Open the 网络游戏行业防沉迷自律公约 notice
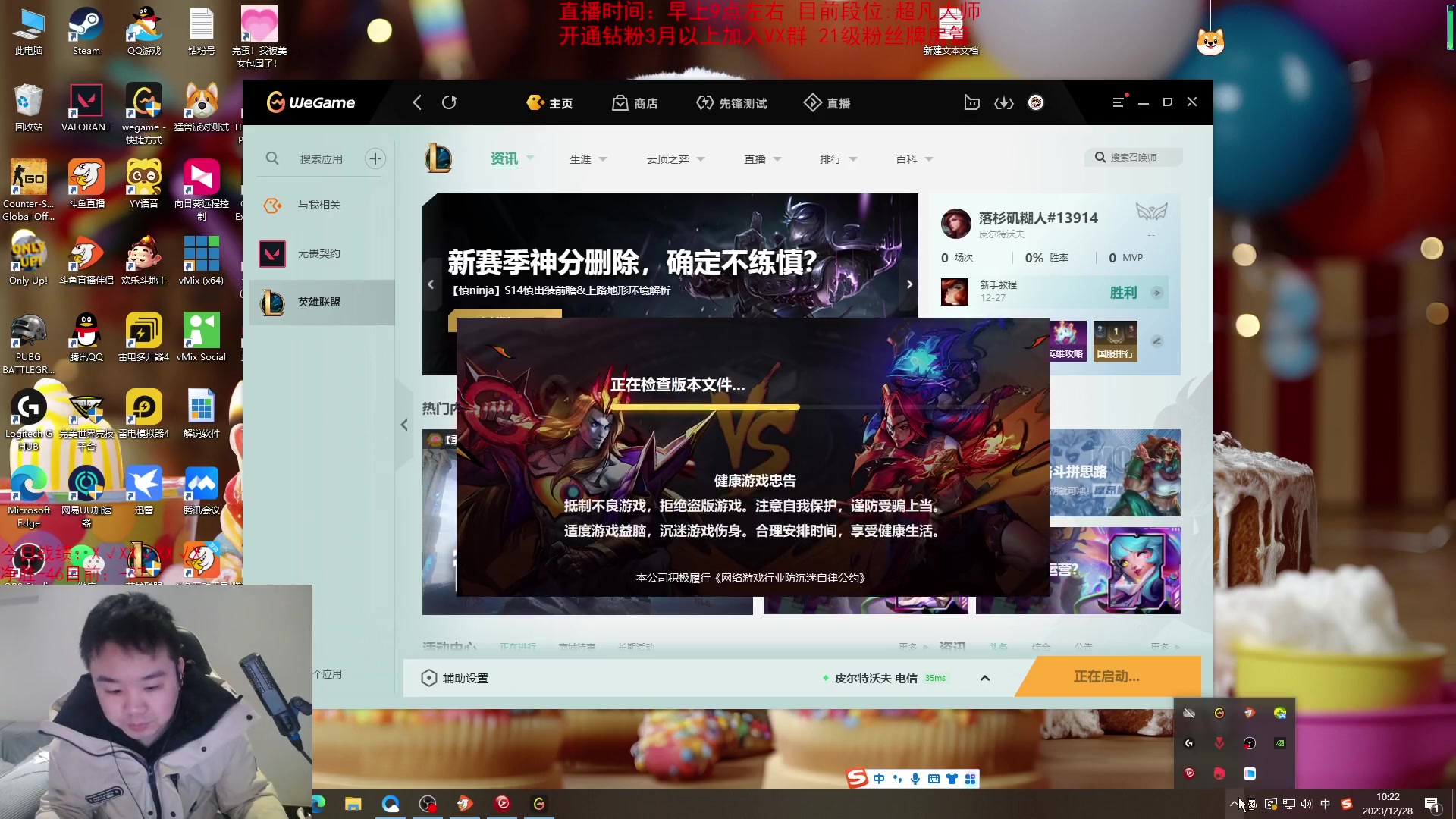The image size is (1456, 819). pos(791,578)
